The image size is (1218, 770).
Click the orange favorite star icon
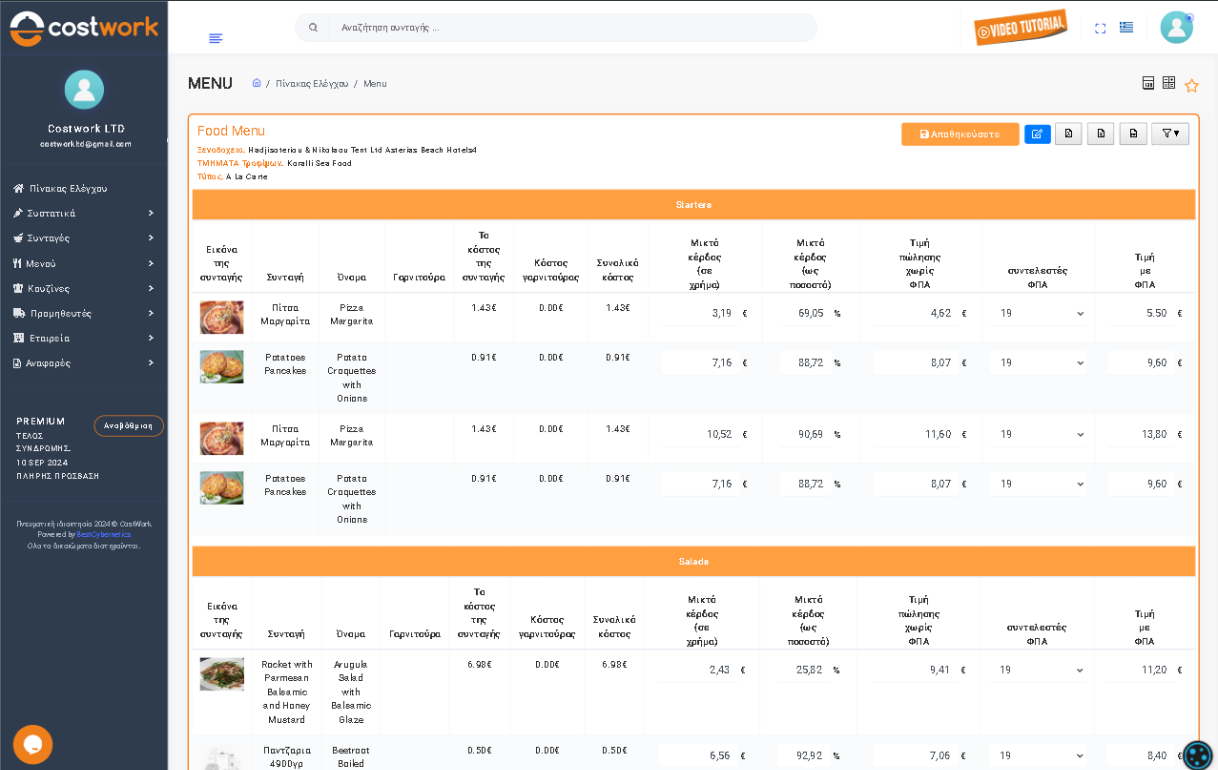[x=1191, y=86]
